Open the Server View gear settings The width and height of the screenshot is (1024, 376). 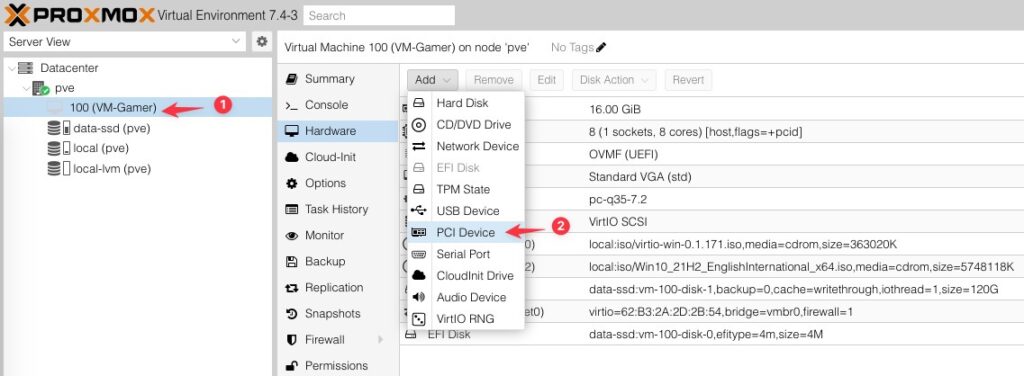(x=262, y=41)
